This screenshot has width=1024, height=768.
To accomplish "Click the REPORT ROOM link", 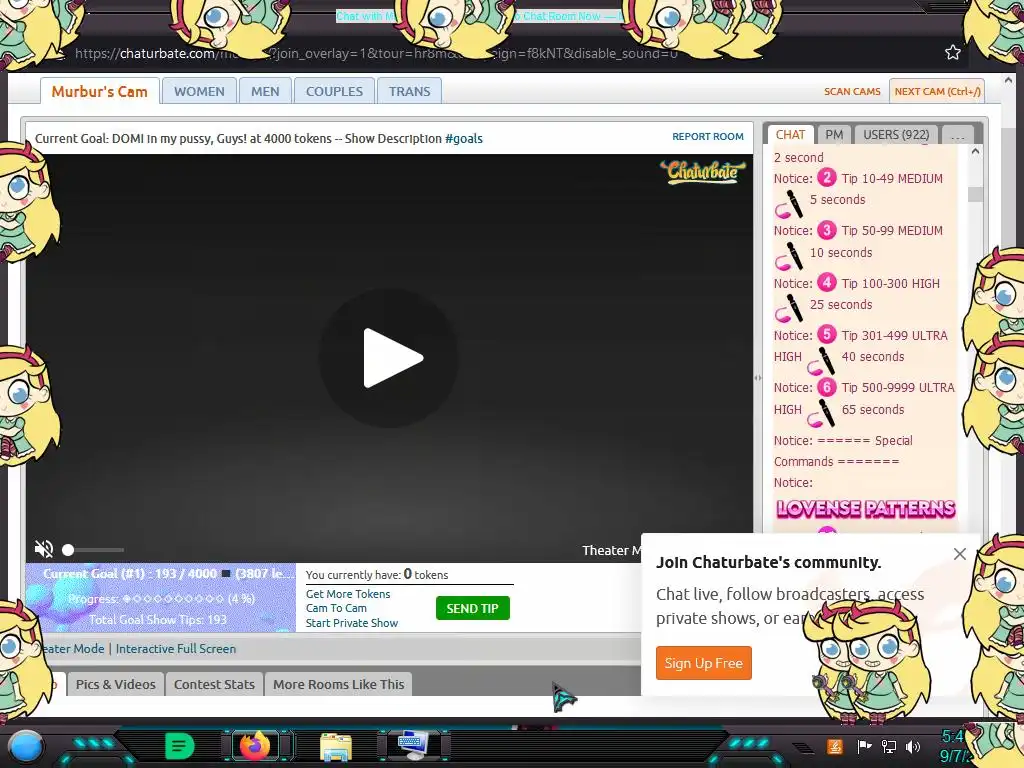I will click(x=707, y=136).
